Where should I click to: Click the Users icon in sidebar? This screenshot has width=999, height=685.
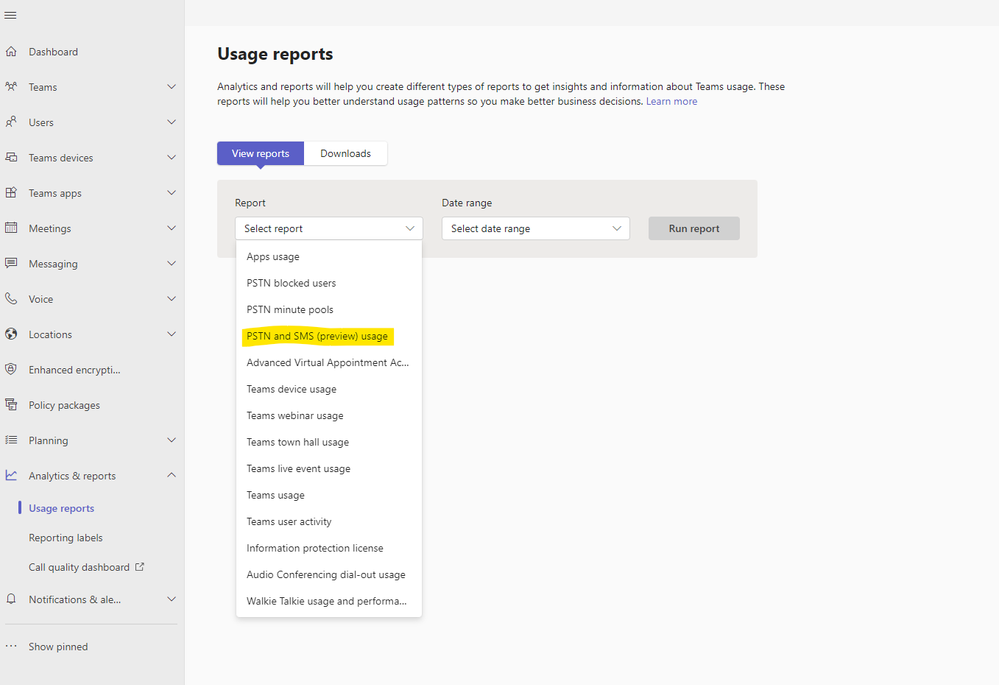(11, 122)
